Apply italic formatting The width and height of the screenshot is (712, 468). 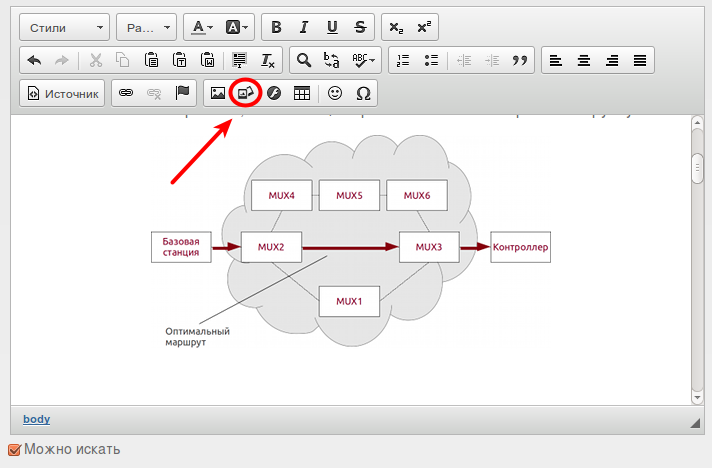click(304, 27)
